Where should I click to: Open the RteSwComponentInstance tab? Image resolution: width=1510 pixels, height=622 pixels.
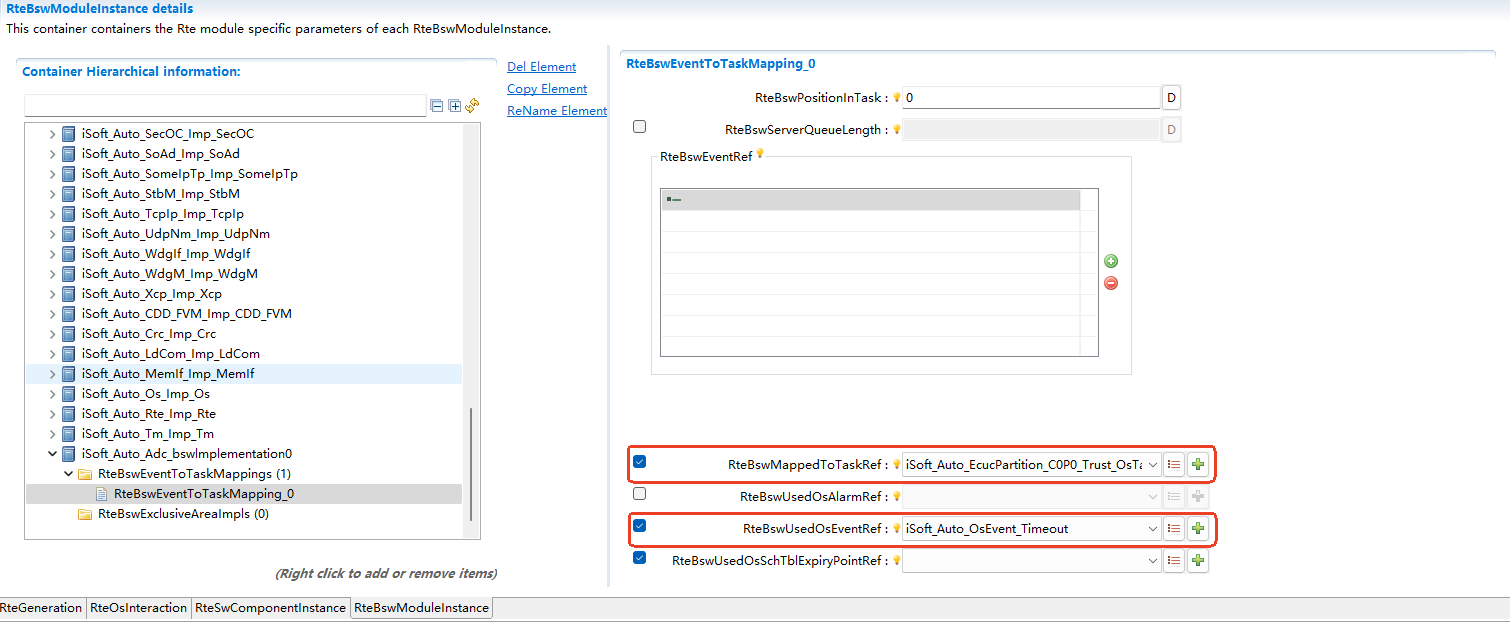271,608
